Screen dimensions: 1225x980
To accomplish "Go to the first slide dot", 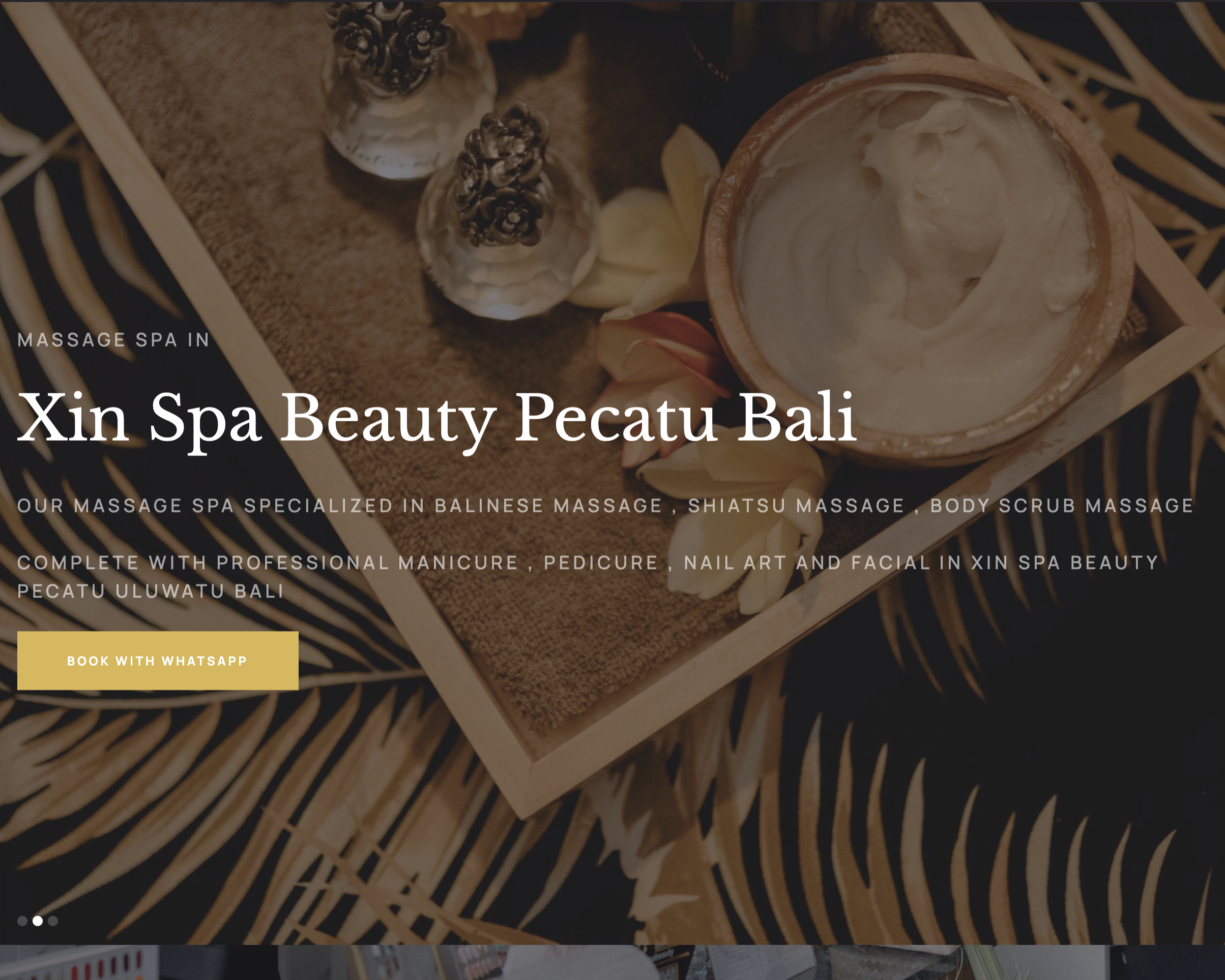I will (x=22, y=921).
